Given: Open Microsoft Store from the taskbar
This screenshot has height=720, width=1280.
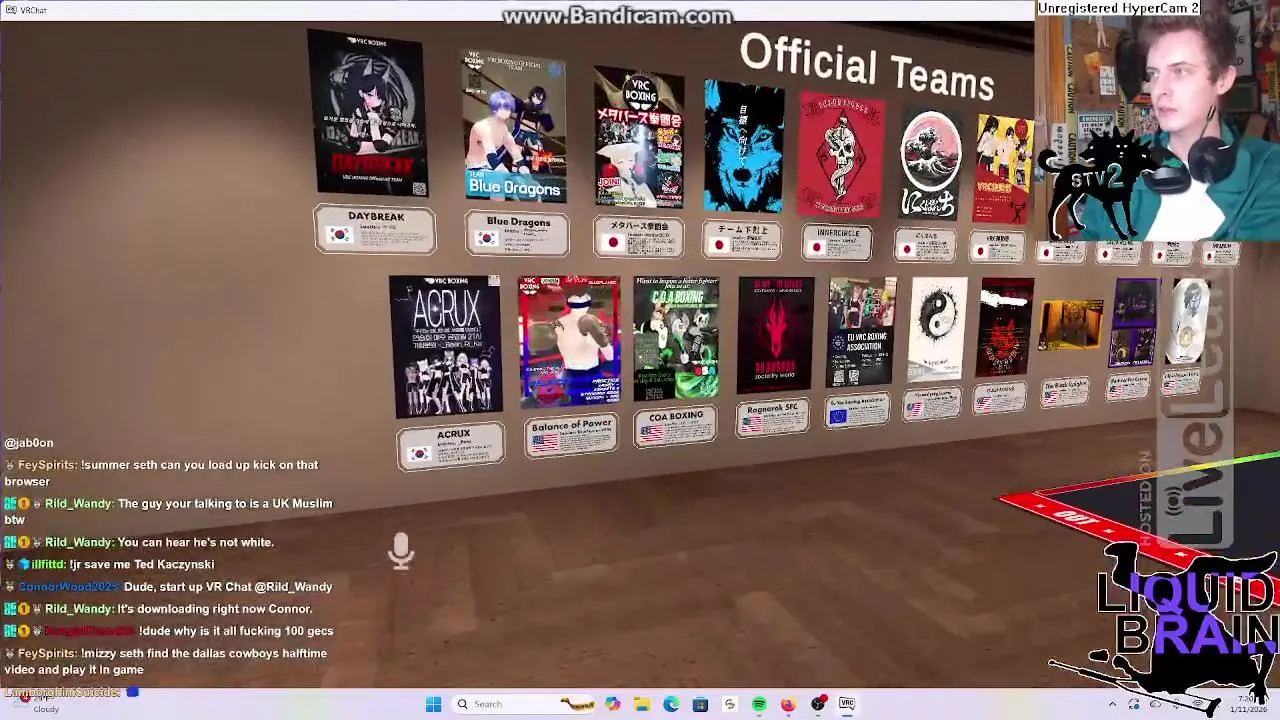Looking at the screenshot, I should click(700, 704).
